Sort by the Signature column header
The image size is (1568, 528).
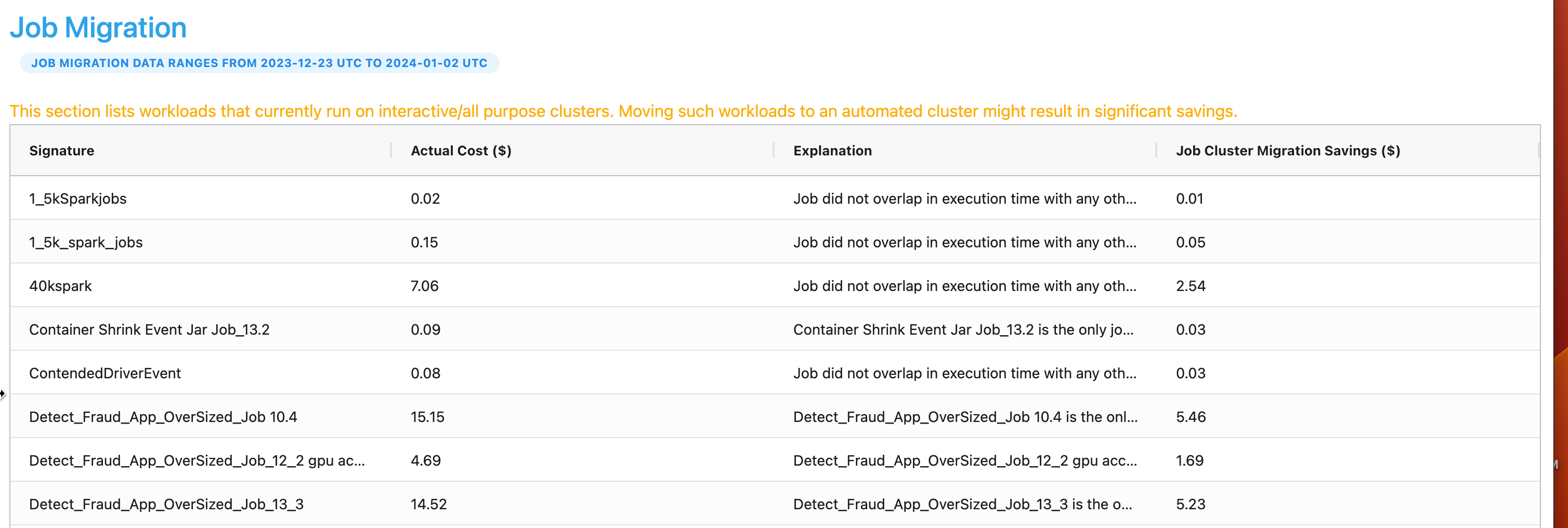pos(61,151)
